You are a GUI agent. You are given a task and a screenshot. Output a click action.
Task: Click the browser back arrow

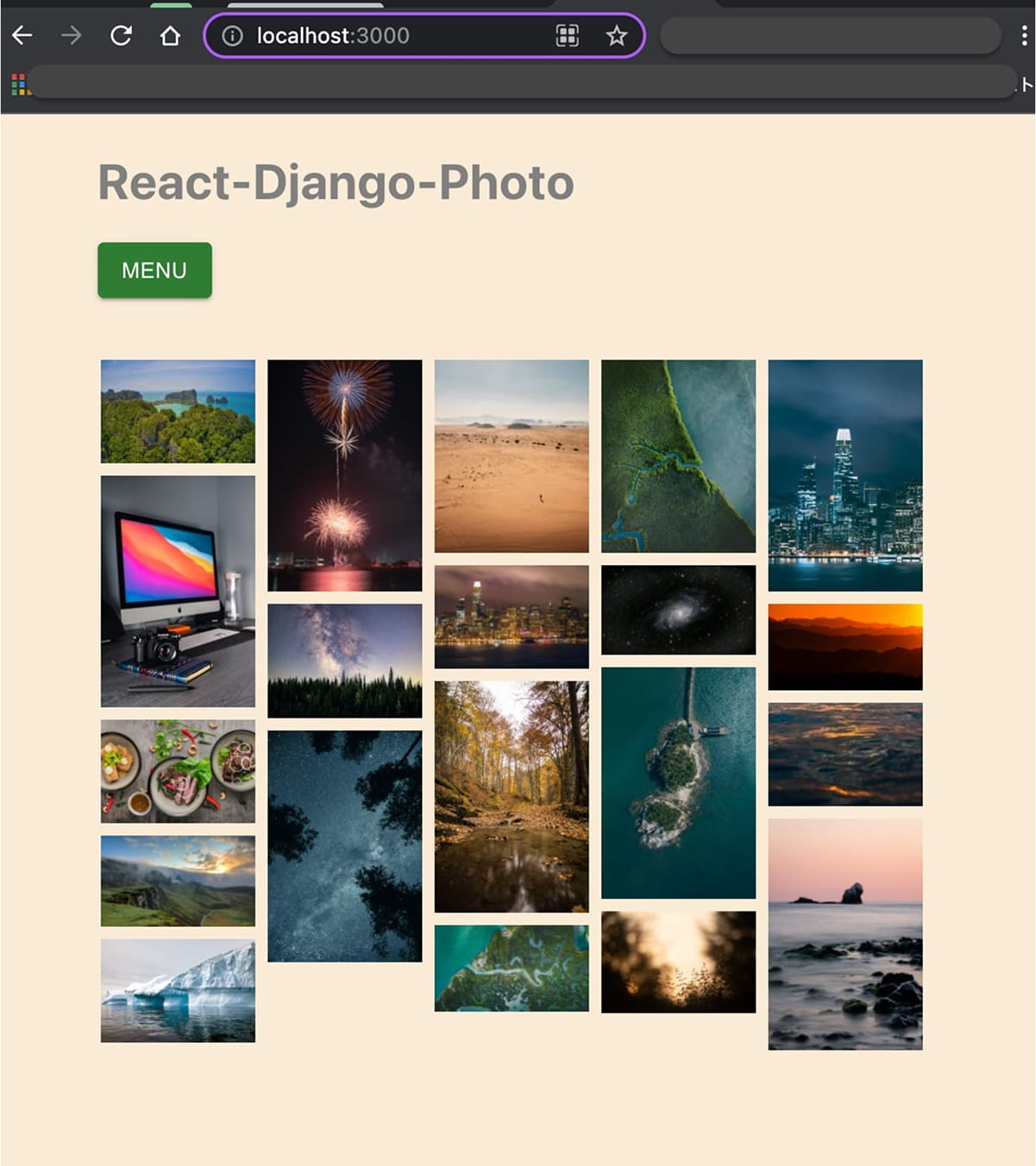[x=22, y=35]
